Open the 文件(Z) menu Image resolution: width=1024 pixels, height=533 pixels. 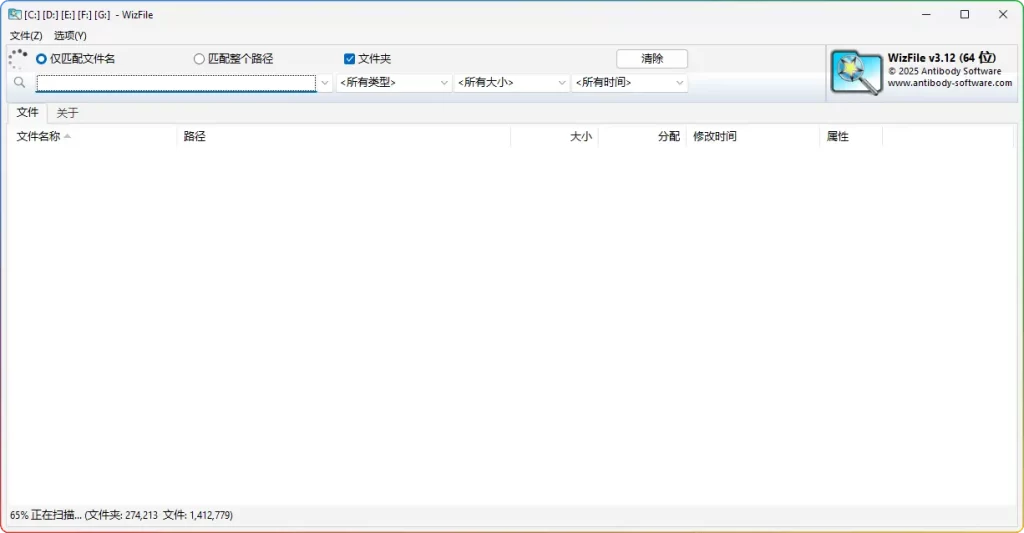(26, 35)
